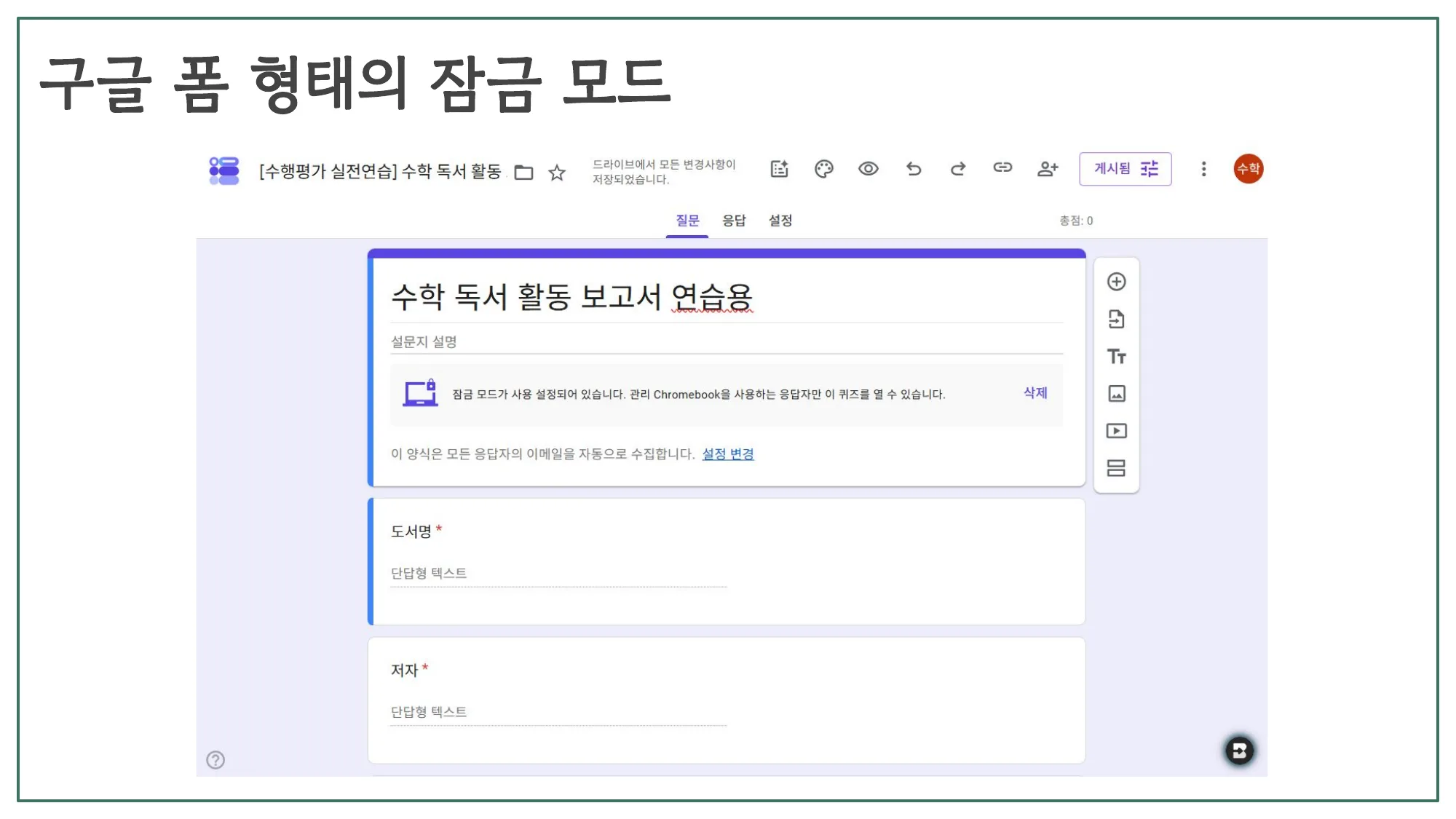Open the 설정 변경 link

(727, 454)
